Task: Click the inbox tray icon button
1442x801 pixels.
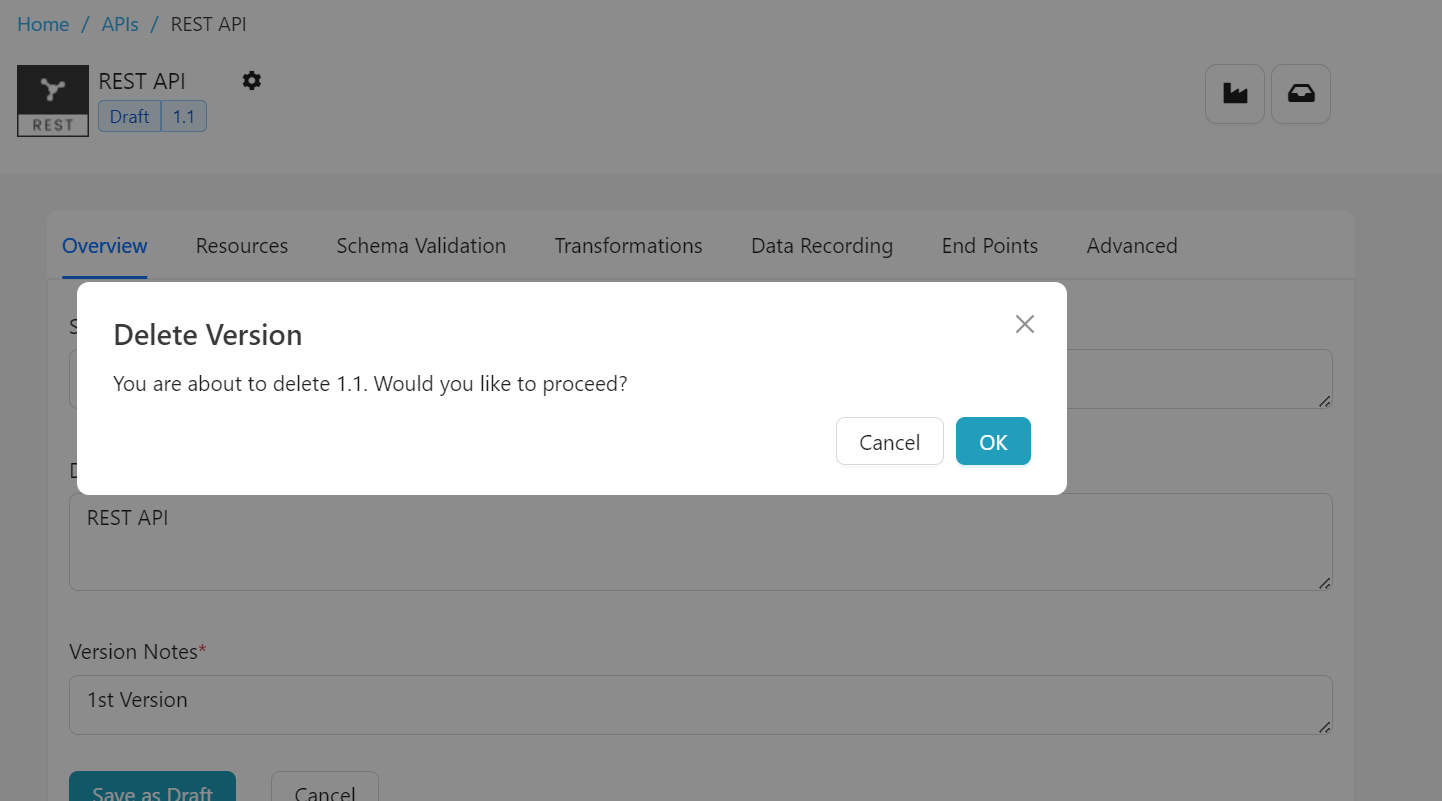Action: (x=1301, y=94)
